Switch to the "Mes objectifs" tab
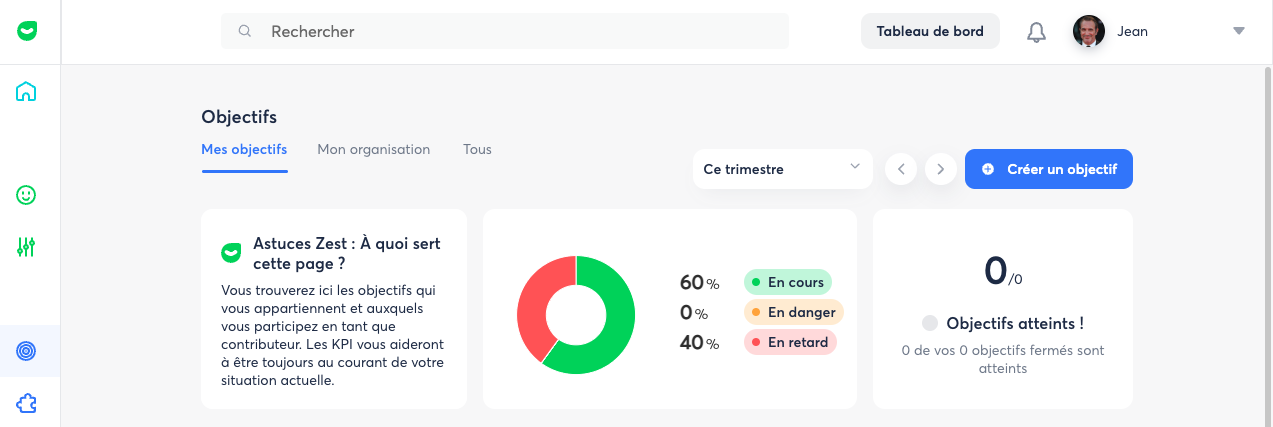Viewport: 1273px width, 427px height. click(244, 150)
